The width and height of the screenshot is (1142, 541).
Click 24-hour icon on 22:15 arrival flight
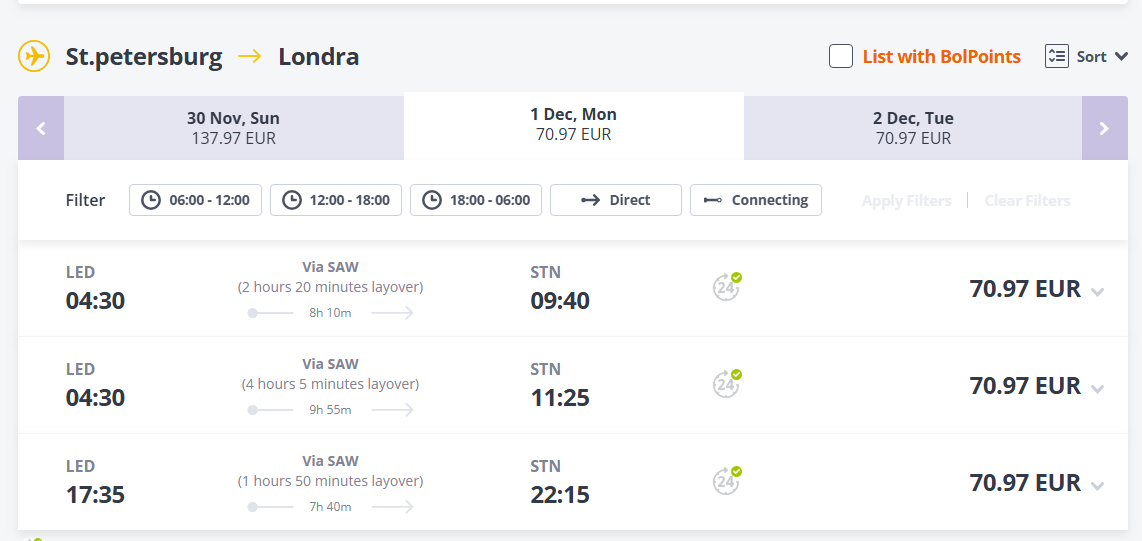[x=727, y=481]
